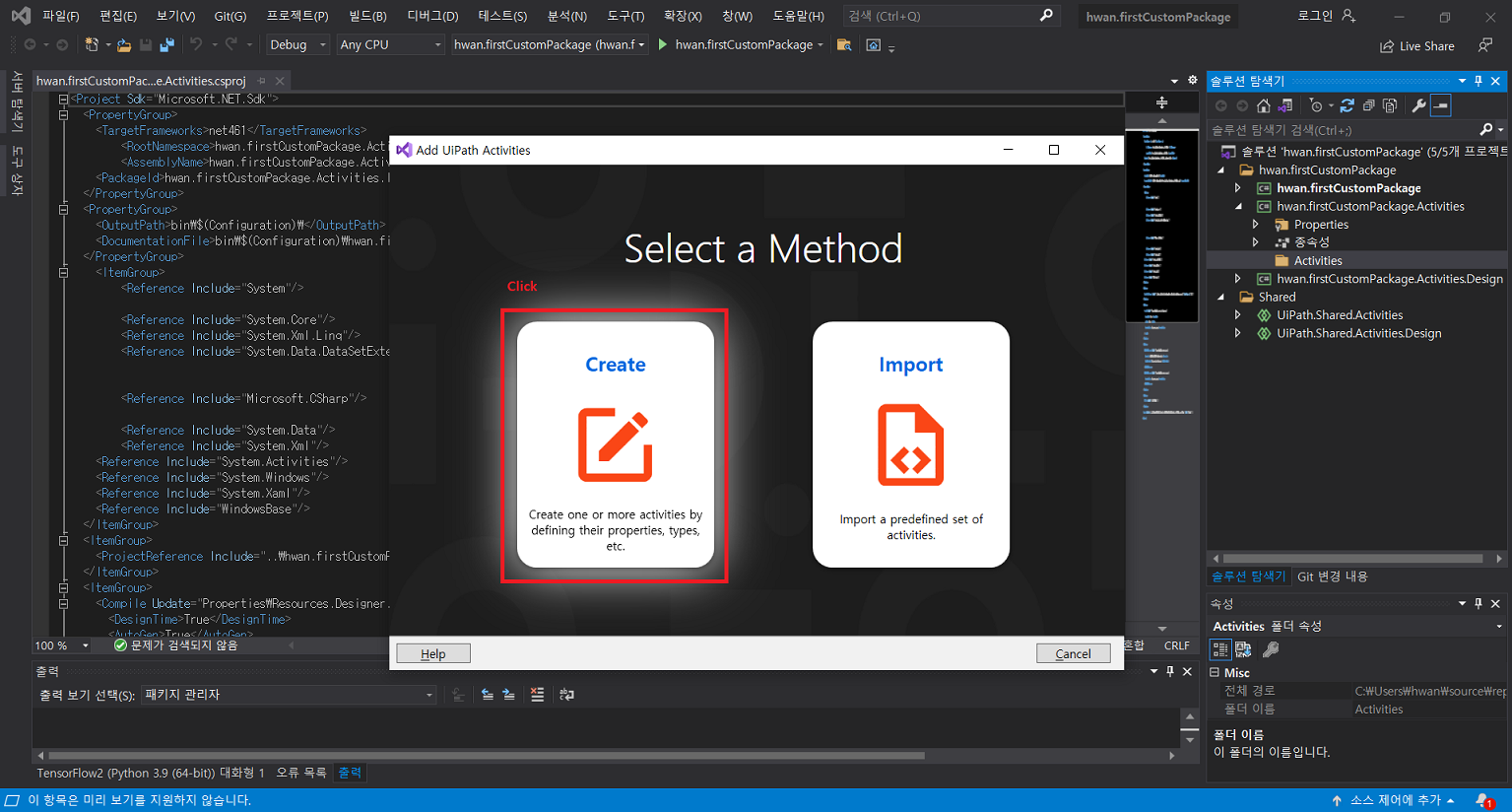Open the 빌드(B) menu

coord(367,16)
